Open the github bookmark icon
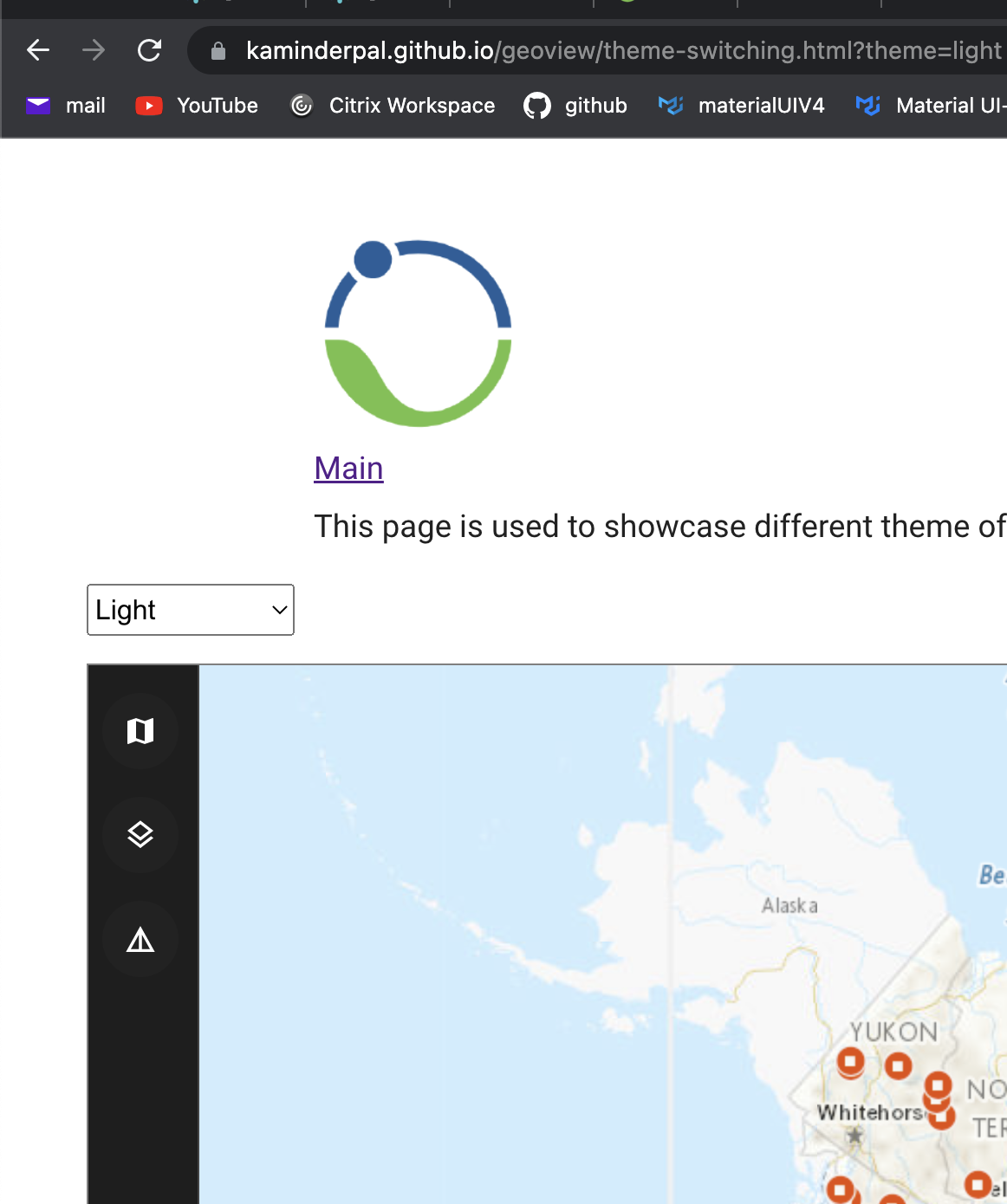 pyautogui.click(x=537, y=105)
